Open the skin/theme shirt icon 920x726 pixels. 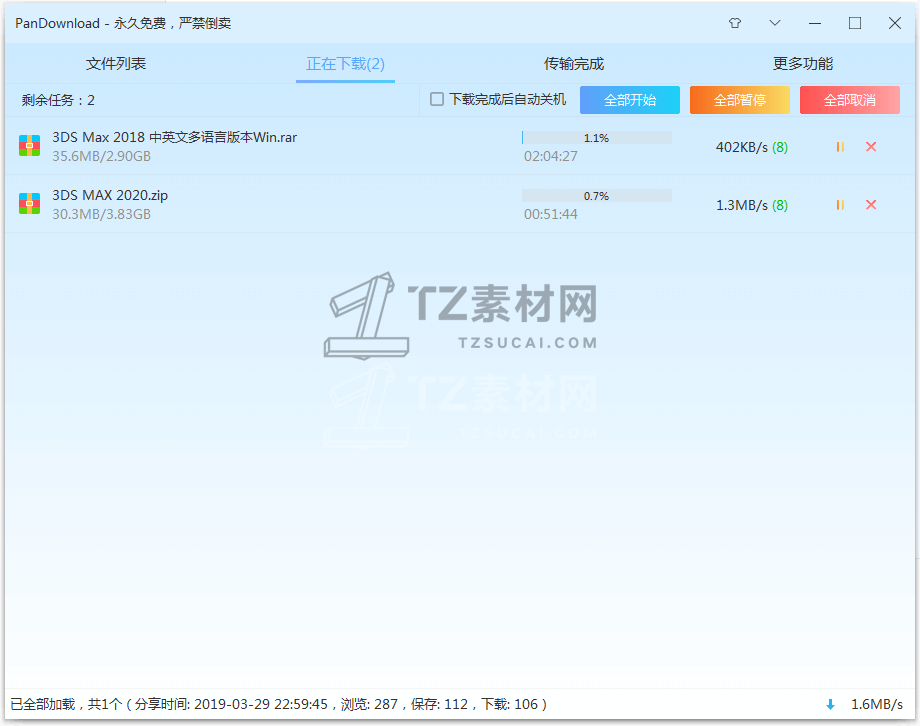click(x=735, y=23)
